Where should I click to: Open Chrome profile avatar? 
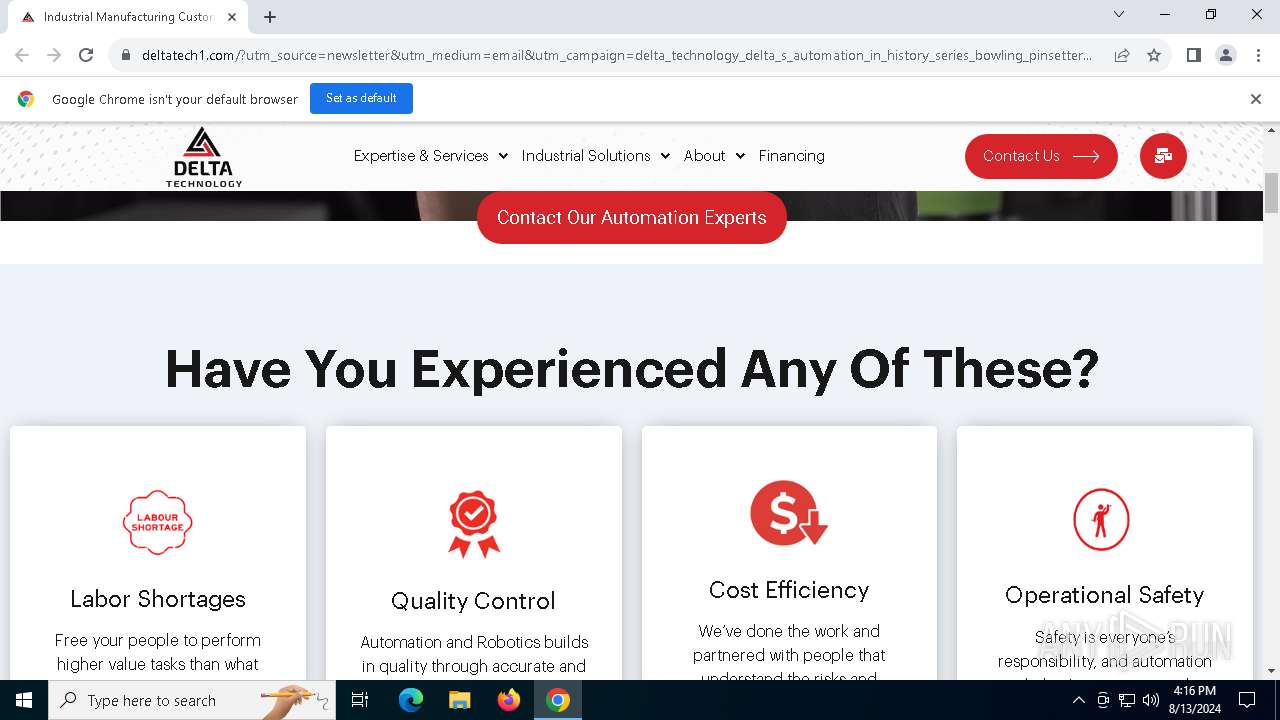(1225, 55)
